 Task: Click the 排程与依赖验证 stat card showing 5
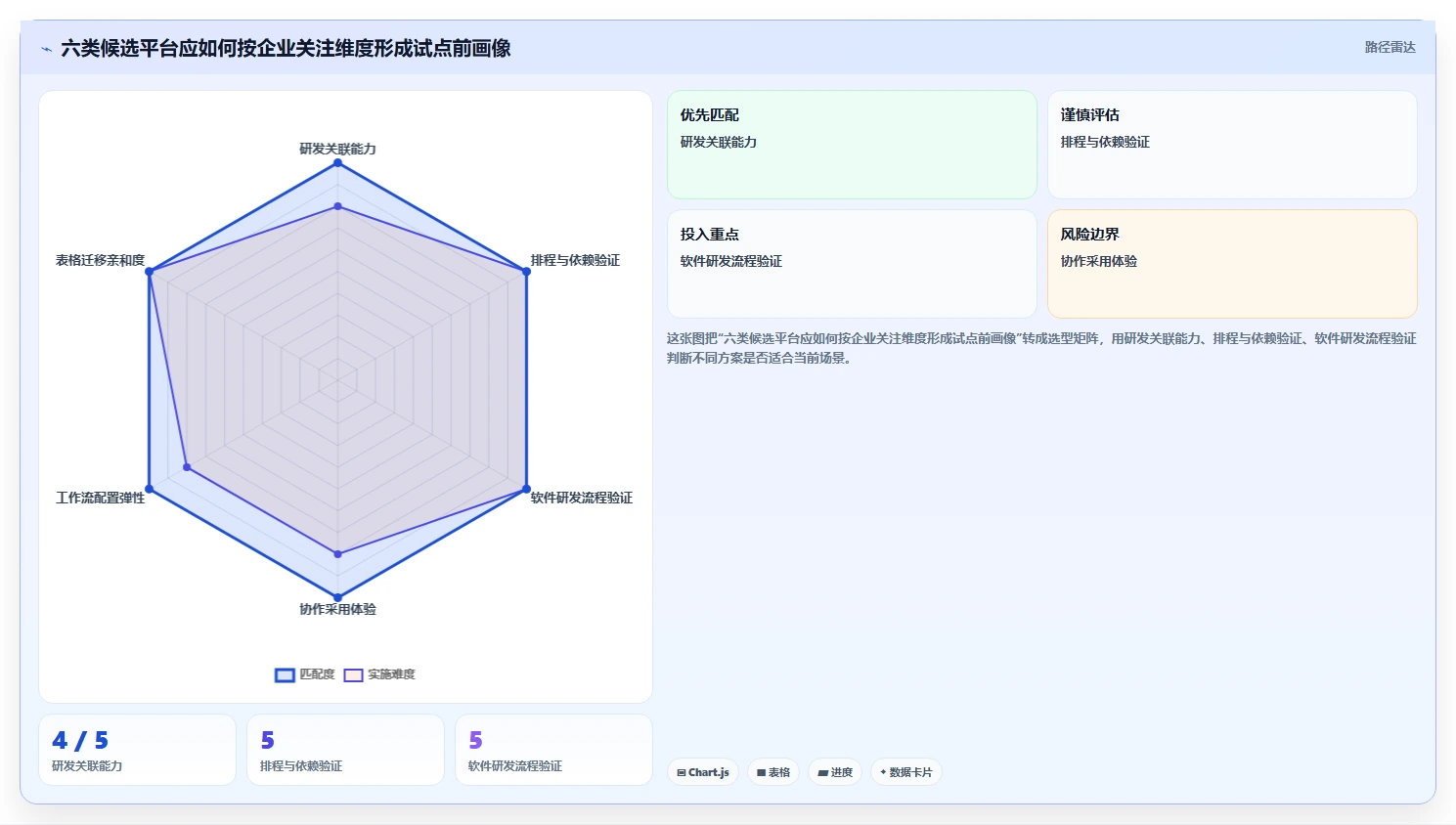pyautogui.click(x=345, y=750)
